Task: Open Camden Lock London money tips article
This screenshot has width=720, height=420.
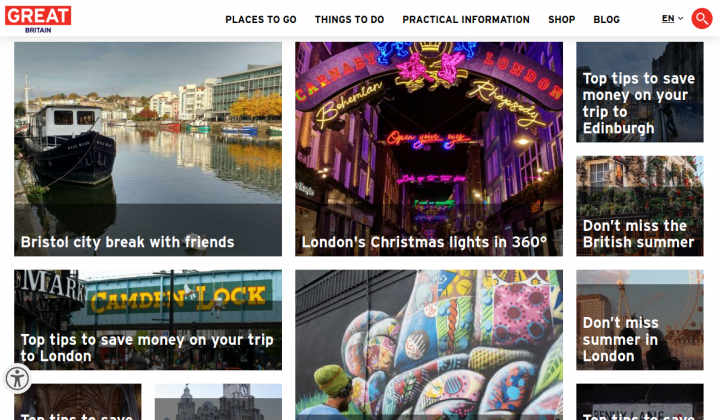Action: 148,319
